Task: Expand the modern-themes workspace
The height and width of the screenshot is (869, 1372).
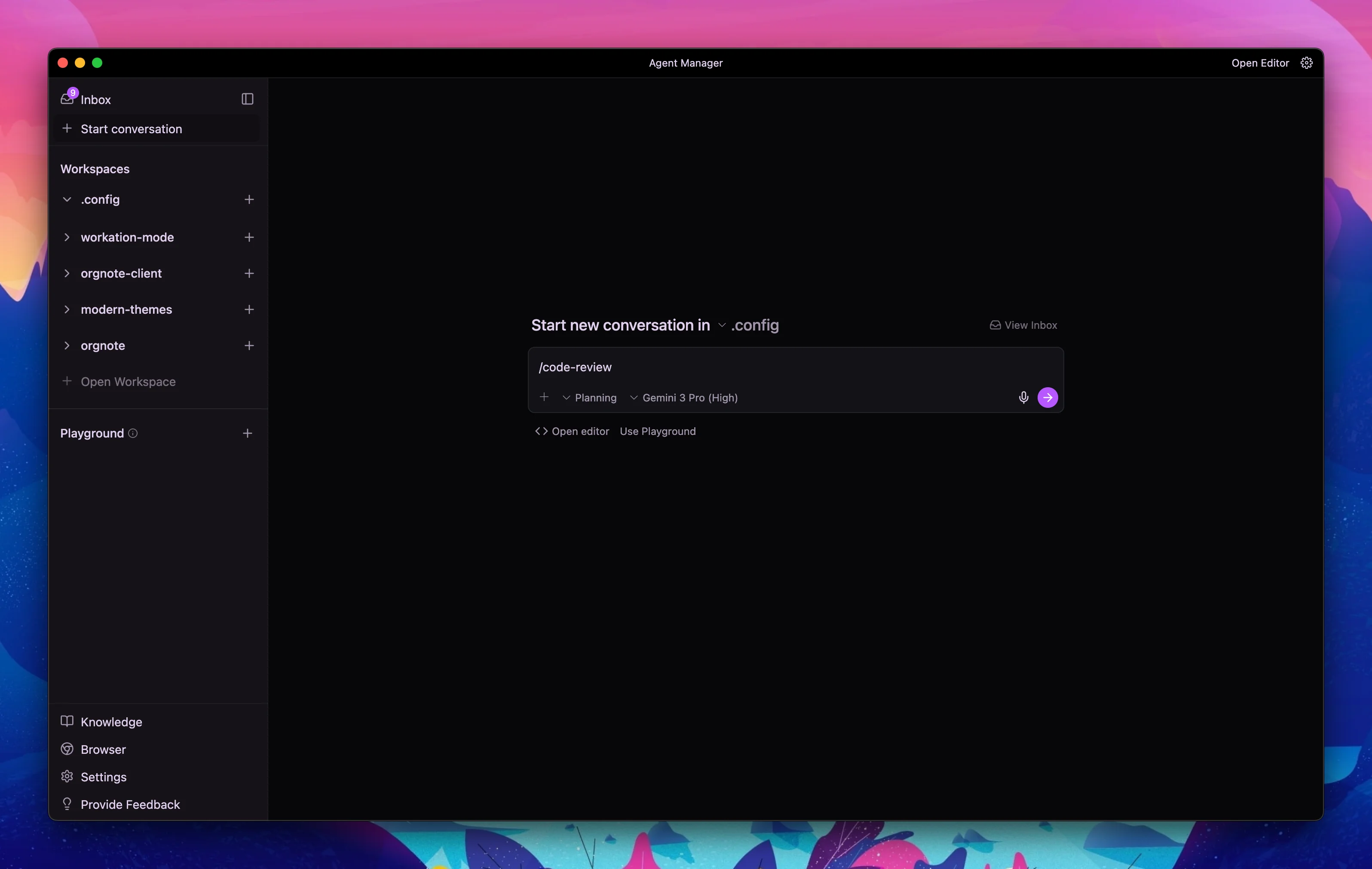Action: tap(67, 309)
